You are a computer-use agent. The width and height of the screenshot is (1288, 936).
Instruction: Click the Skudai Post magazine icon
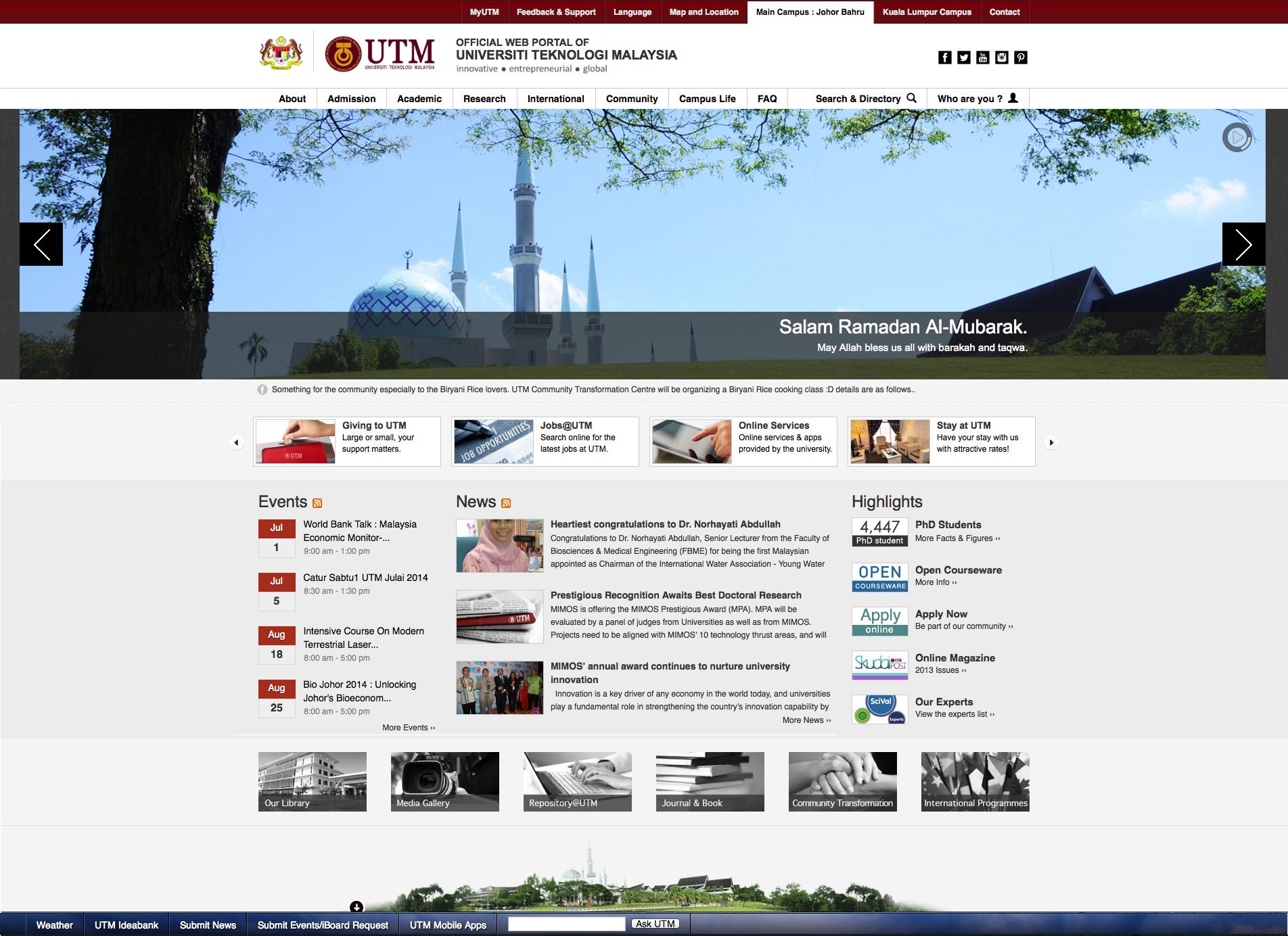coord(879,665)
